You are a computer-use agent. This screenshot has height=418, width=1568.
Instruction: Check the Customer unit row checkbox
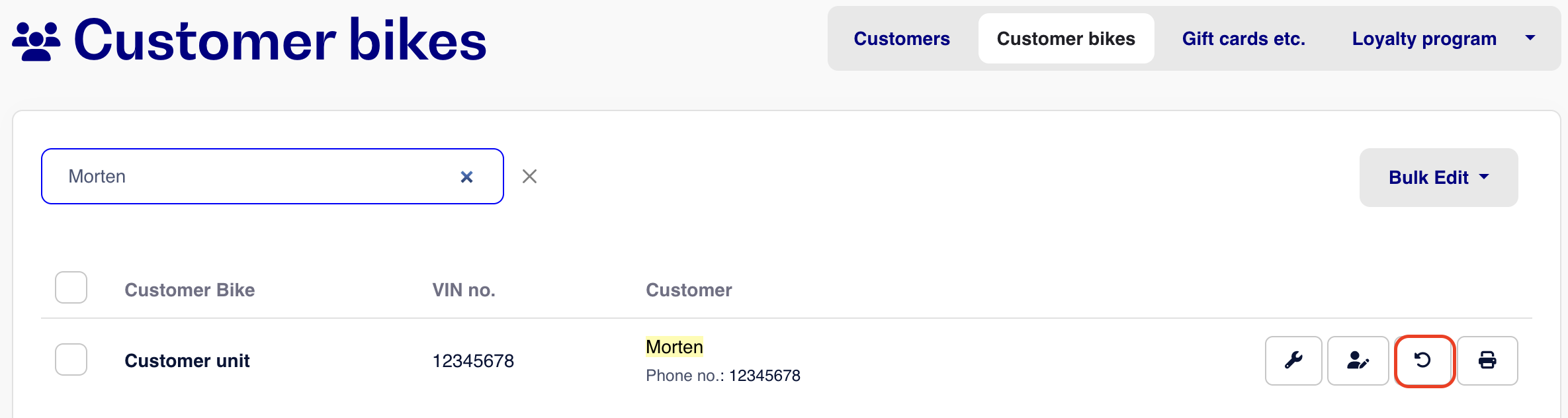pyautogui.click(x=71, y=360)
